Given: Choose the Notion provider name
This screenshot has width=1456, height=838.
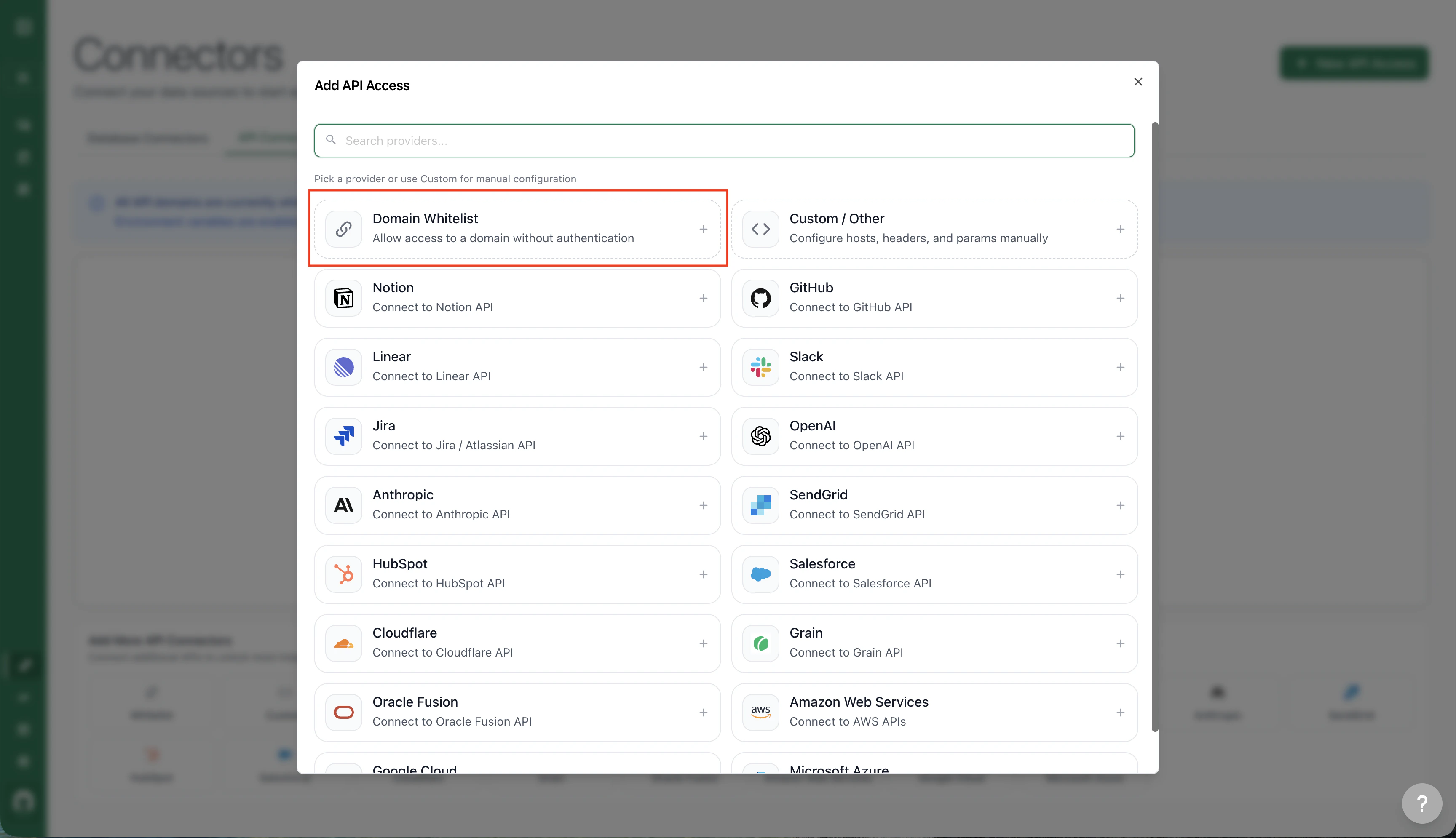Looking at the screenshot, I should point(393,288).
